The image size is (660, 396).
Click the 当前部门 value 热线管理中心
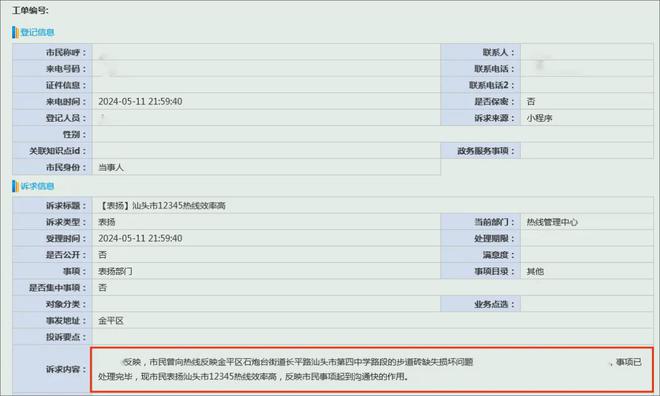pos(552,222)
